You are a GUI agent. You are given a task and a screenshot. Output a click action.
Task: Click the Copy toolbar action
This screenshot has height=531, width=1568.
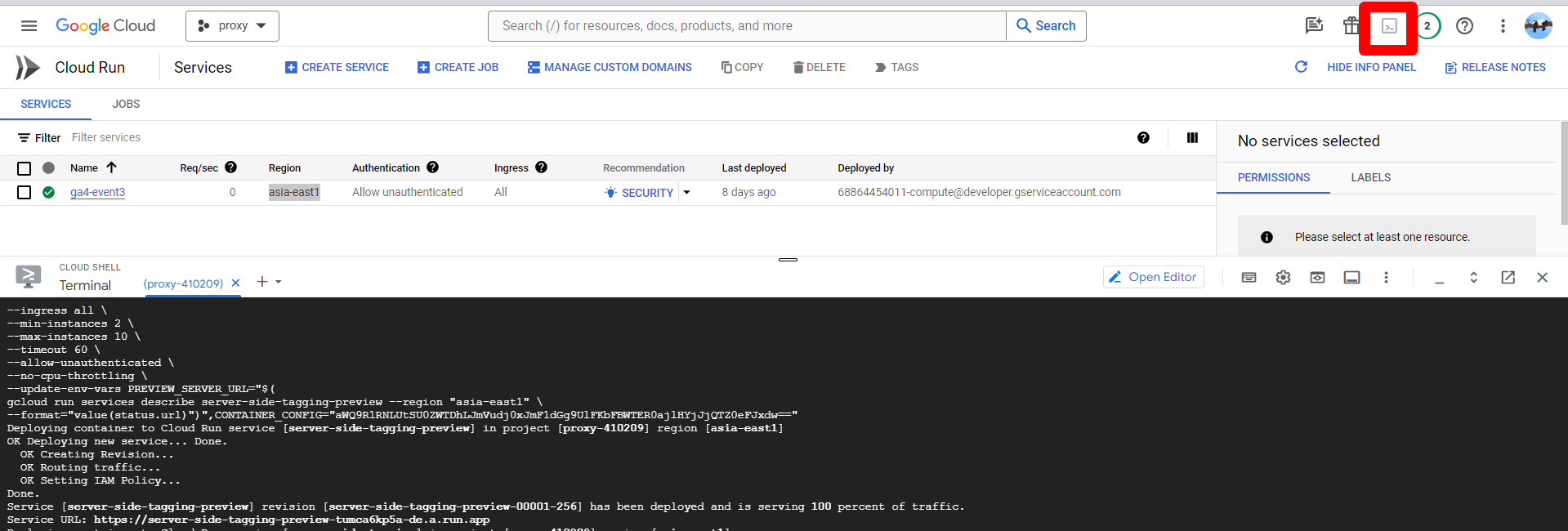coord(742,67)
